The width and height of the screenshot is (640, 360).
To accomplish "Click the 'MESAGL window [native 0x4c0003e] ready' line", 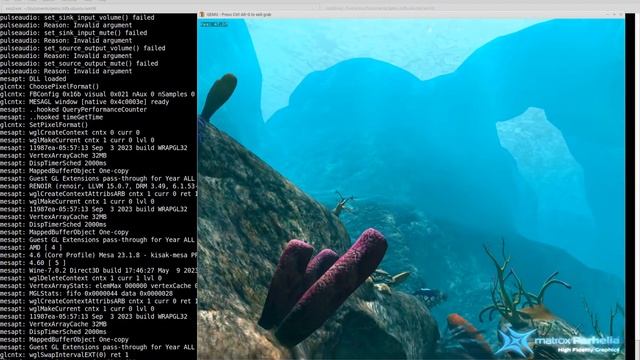I will [x=84, y=102].
